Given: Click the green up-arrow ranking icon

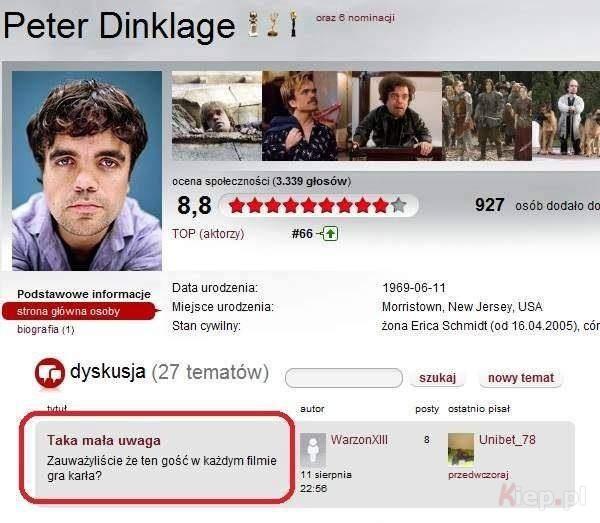Looking at the screenshot, I should (x=330, y=233).
